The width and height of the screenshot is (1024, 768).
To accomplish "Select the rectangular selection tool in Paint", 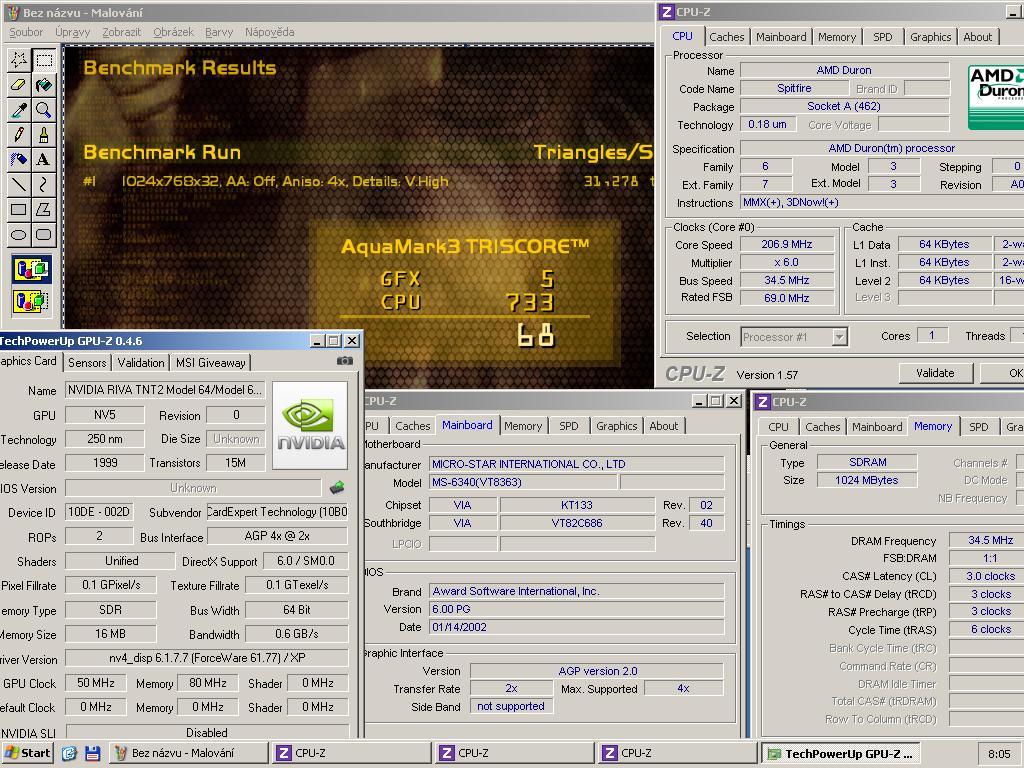I will click(x=44, y=61).
